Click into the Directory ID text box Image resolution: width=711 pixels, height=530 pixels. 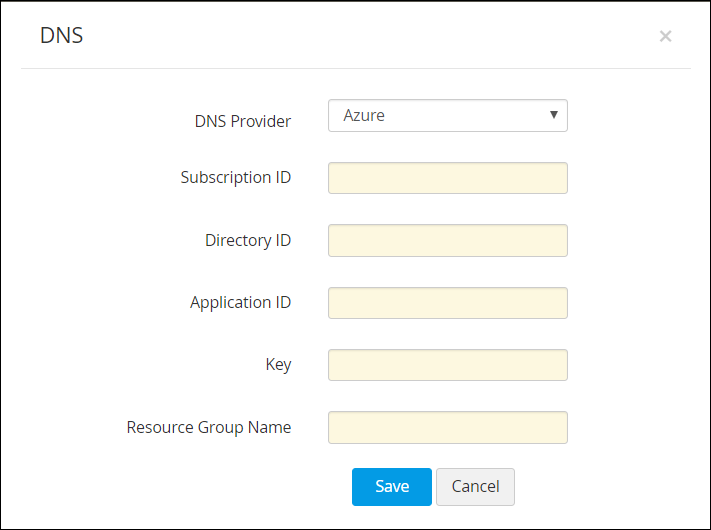[447, 241]
